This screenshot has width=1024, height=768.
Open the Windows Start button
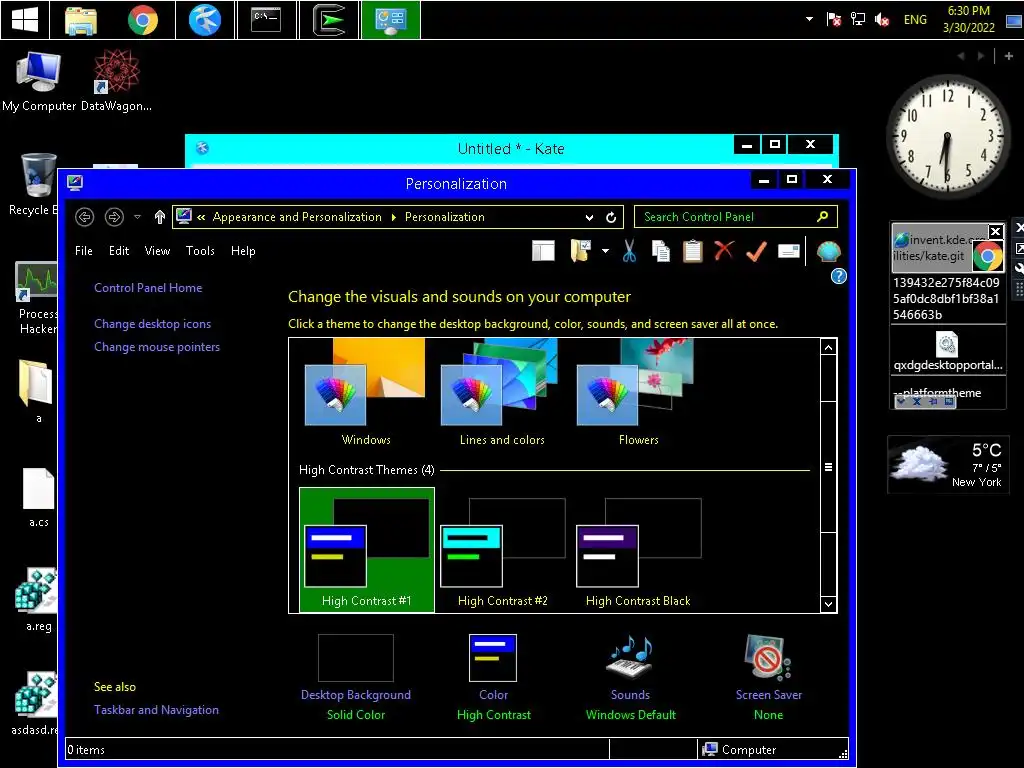pos(25,20)
